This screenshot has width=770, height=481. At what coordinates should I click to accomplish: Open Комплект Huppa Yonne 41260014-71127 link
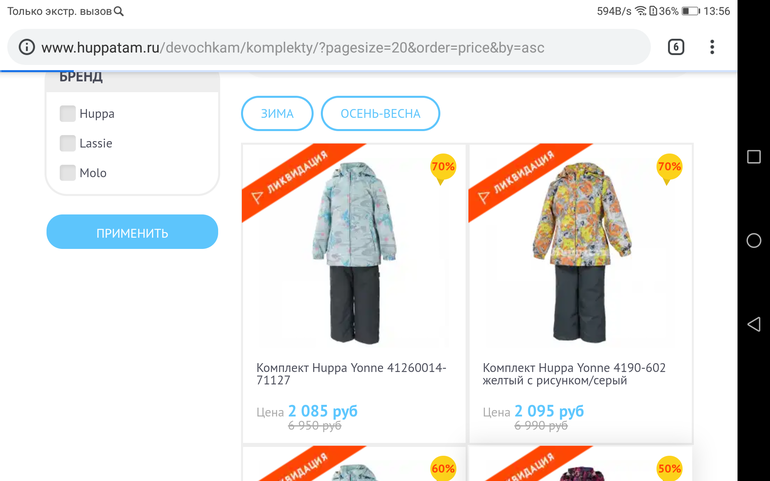coord(351,374)
